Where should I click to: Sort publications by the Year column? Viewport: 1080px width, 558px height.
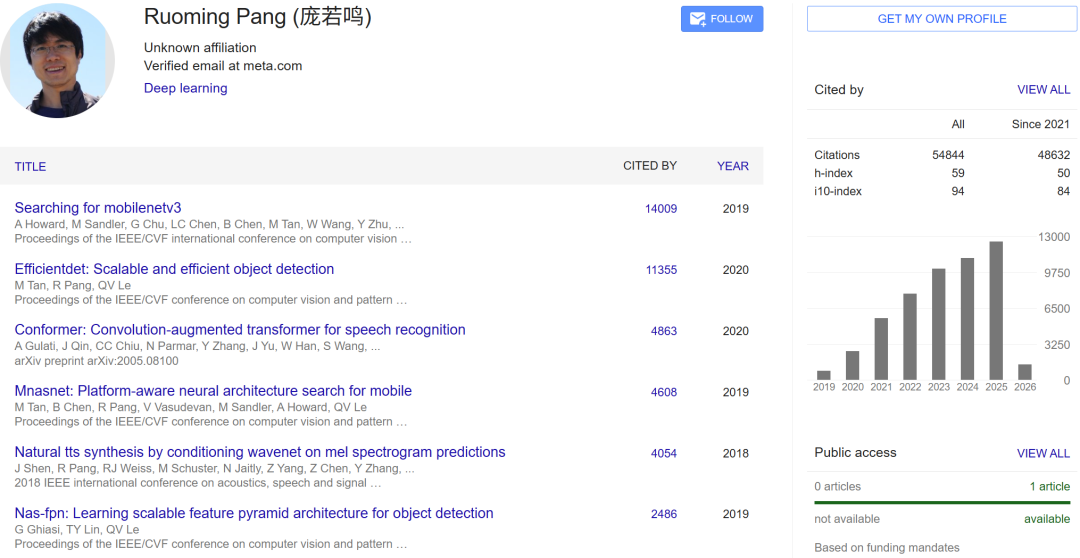pos(732,166)
